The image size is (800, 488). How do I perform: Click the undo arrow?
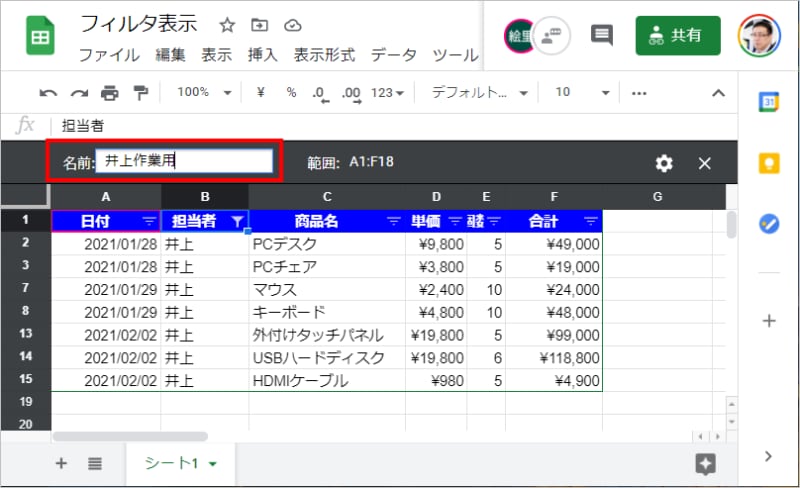48,93
